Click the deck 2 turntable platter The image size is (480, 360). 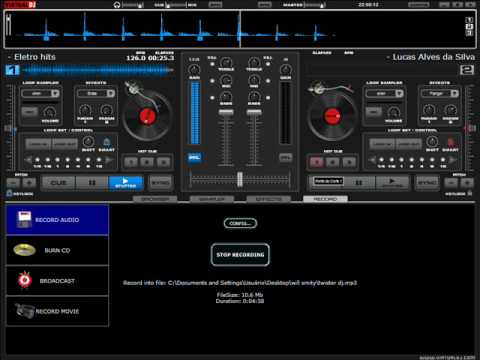332,117
